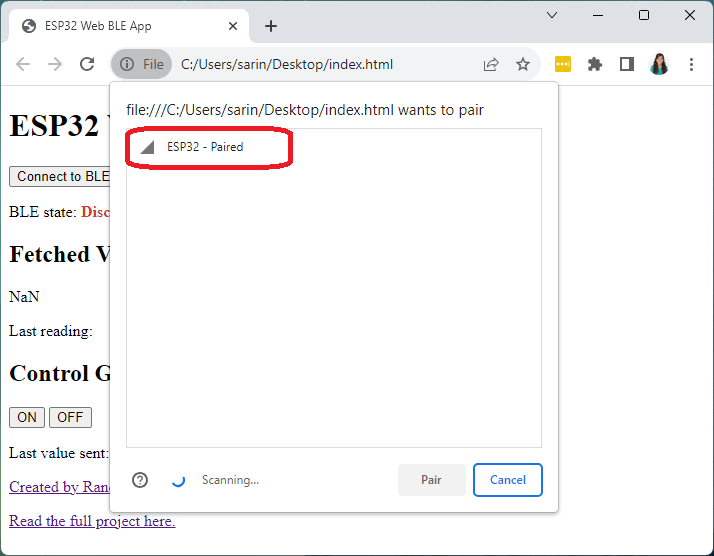Toggle the browser side panel icon
Viewport: 714px width, 556px height.
point(627,64)
